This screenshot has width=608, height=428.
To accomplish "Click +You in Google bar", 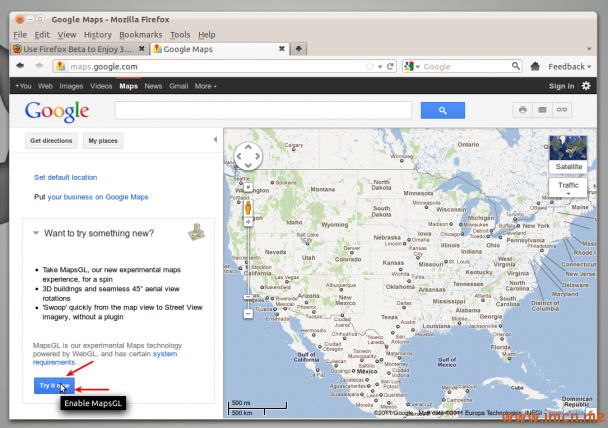I will pos(23,86).
